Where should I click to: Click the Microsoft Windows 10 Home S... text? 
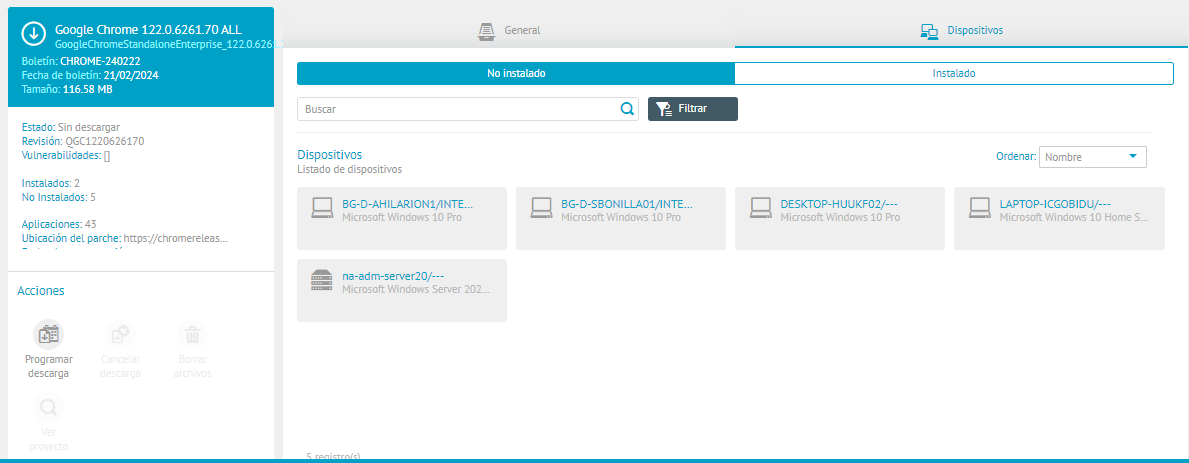tap(1074, 217)
